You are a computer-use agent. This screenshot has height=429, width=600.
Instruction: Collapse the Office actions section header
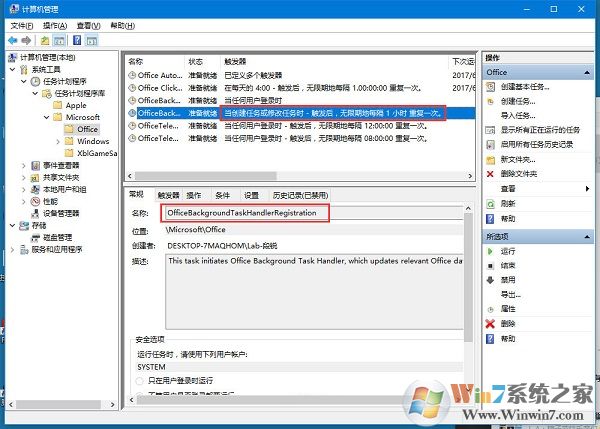587,72
